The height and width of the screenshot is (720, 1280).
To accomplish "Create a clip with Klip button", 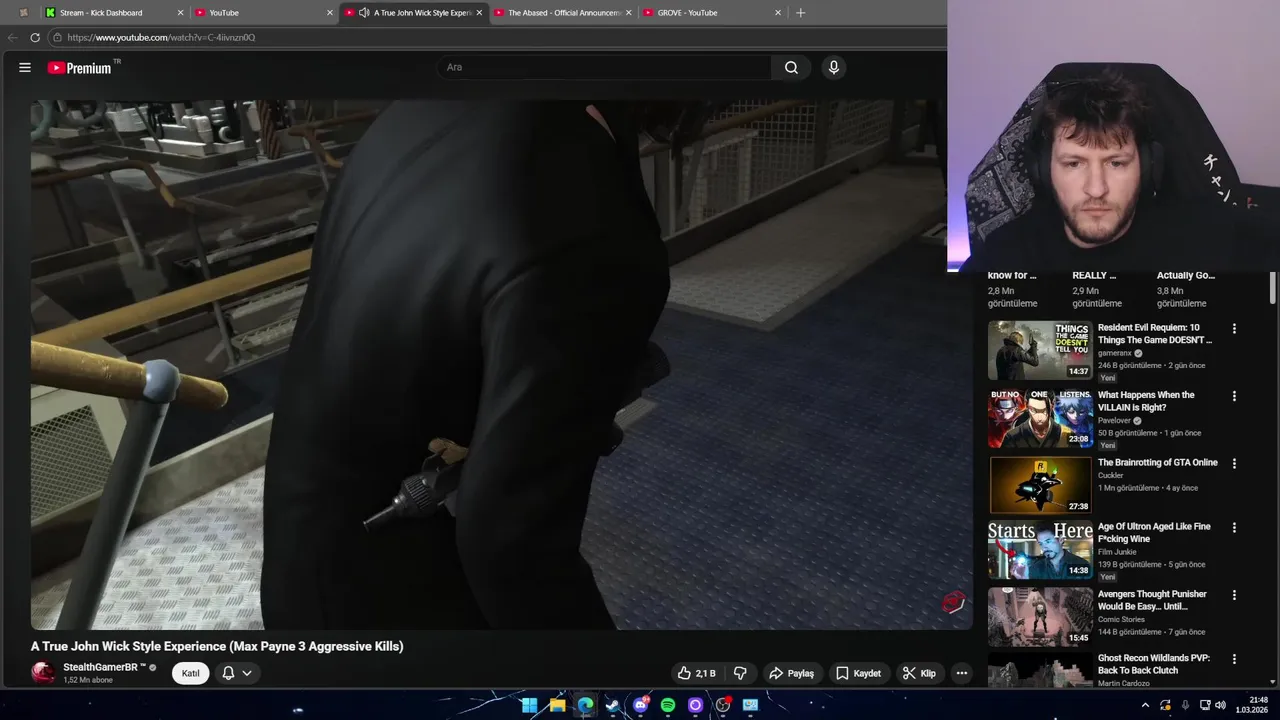I will point(919,673).
